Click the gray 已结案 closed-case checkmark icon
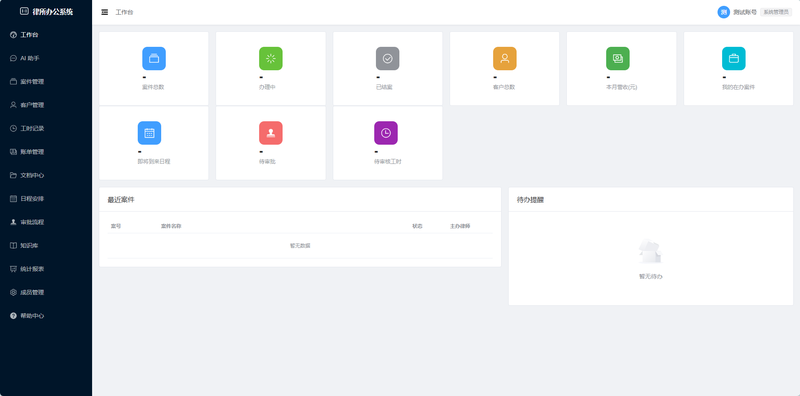Image resolution: width=800 pixels, height=396 pixels. click(388, 59)
